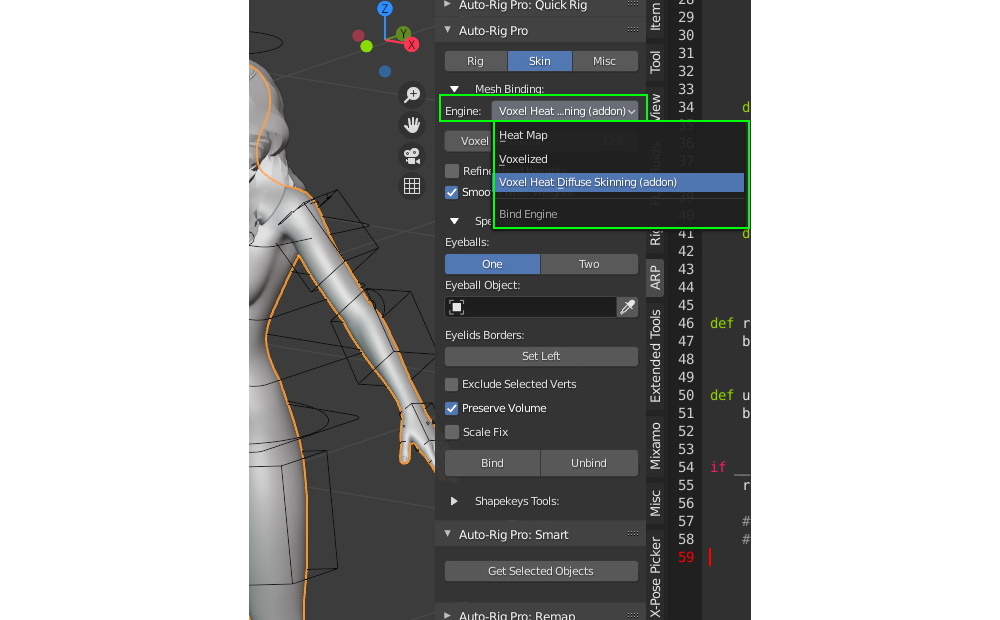The height and width of the screenshot is (620, 1000).
Task: Collapse the section below Smooth checkbox
Action: (454, 221)
